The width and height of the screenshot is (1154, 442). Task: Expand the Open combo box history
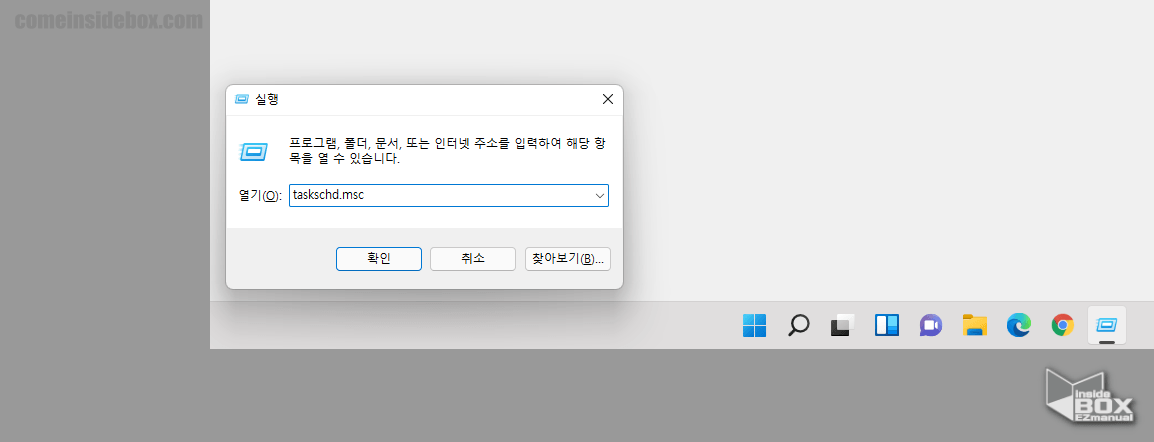tap(600, 196)
